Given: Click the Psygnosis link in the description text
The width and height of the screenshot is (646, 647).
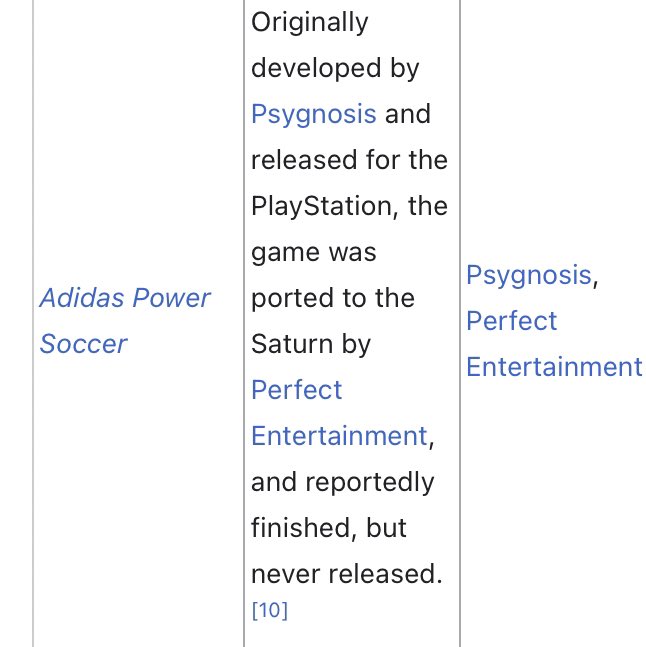Looking at the screenshot, I should (313, 114).
